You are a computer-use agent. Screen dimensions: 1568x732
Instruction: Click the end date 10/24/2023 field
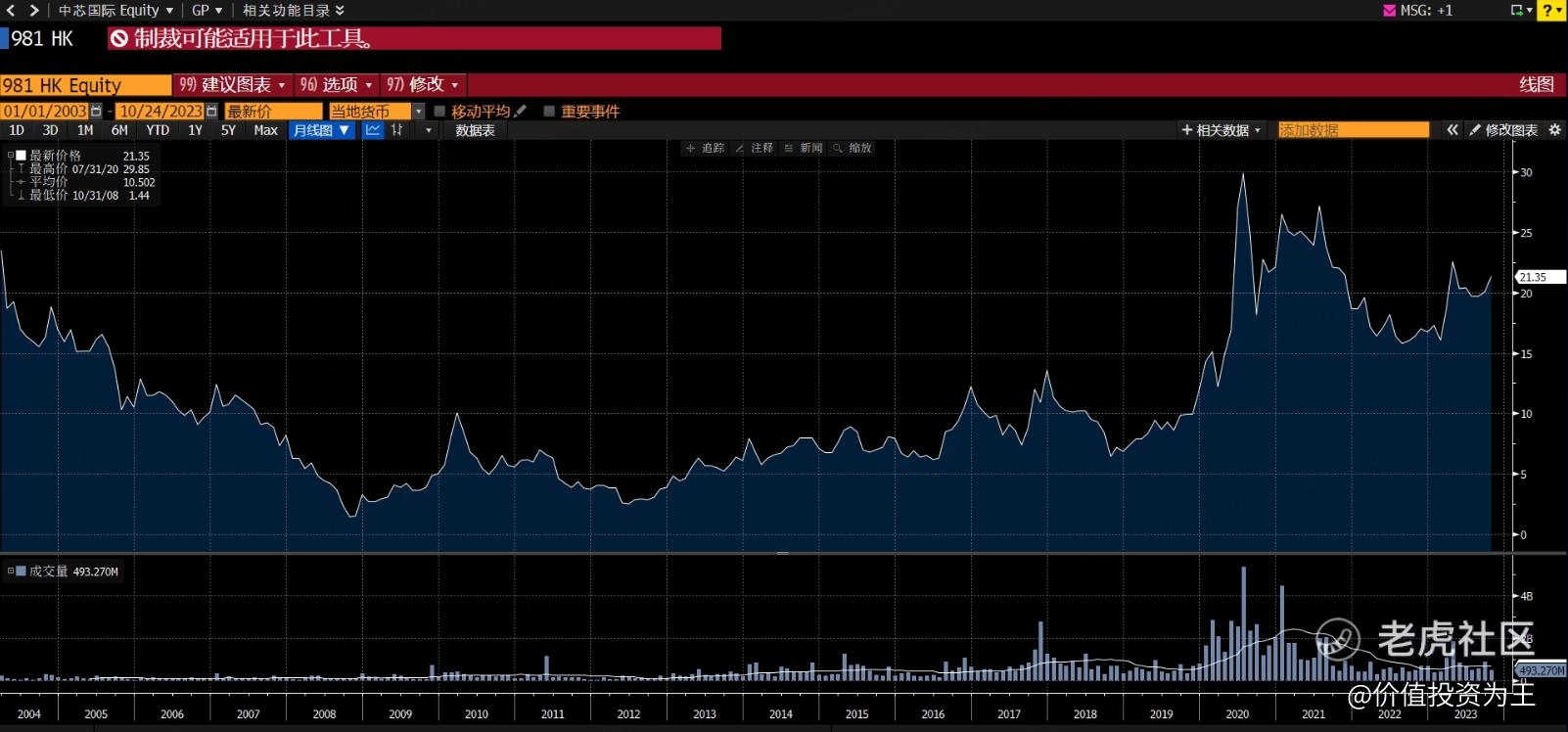coord(161,112)
